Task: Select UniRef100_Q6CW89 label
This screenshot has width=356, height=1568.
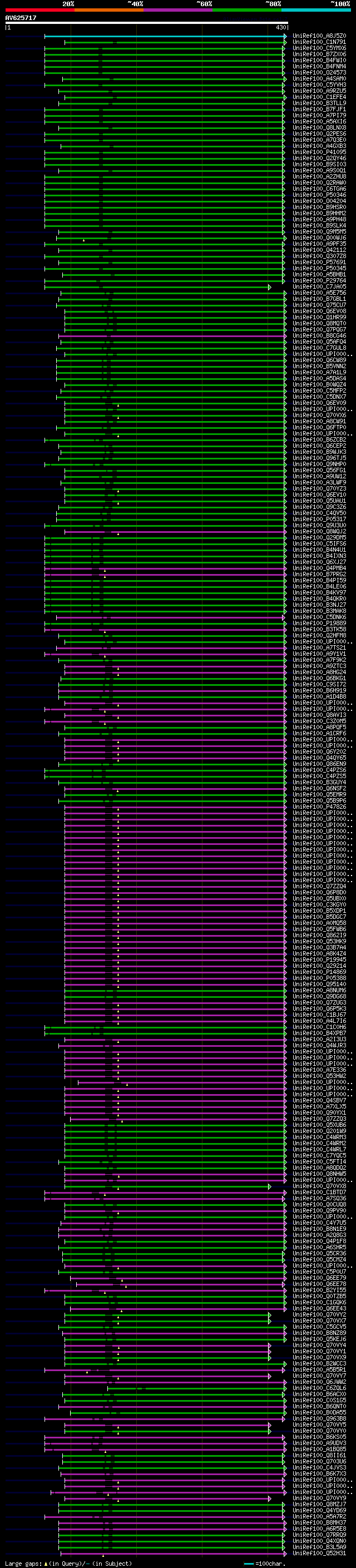Action: click(x=319, y=360)
